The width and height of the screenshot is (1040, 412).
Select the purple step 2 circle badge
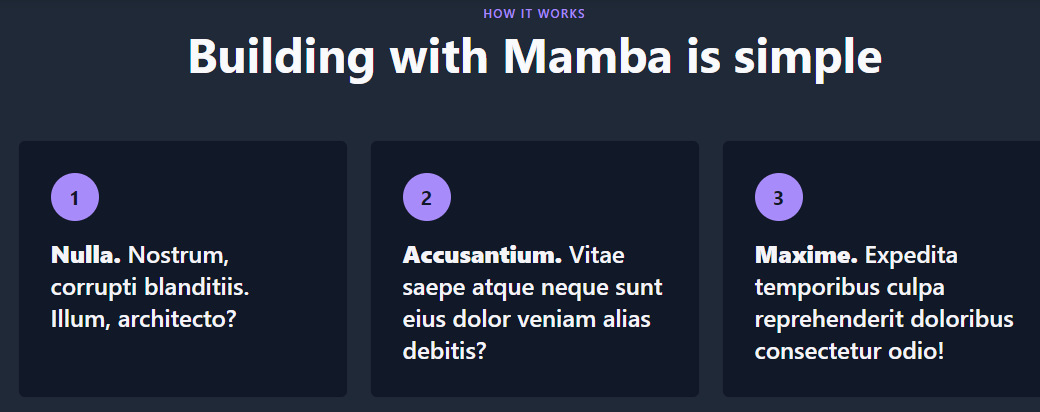(426, 197)
